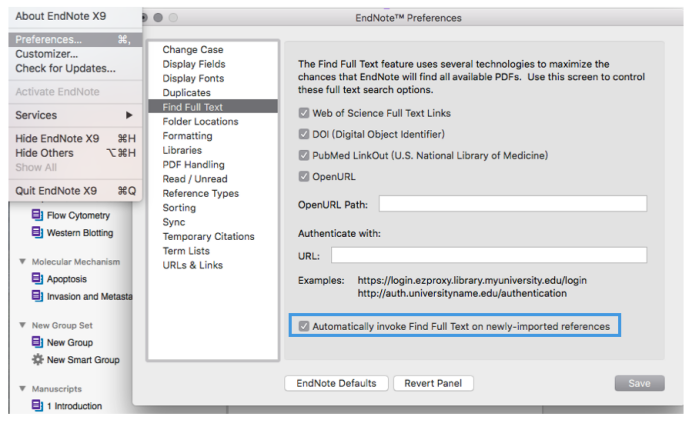This screenshot has width=692, height=421.
Task: Toggle the OpenURL checkbox
Action: coord(304,177)
